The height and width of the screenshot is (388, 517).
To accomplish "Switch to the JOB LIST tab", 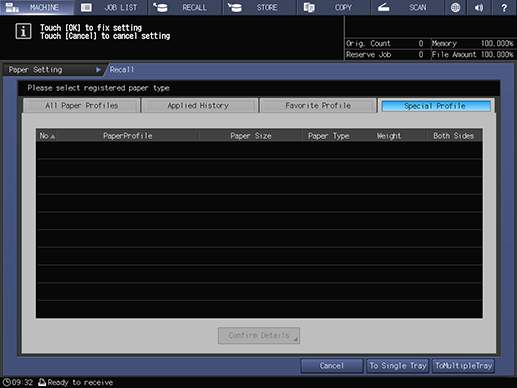I will [x=111, y=7].
